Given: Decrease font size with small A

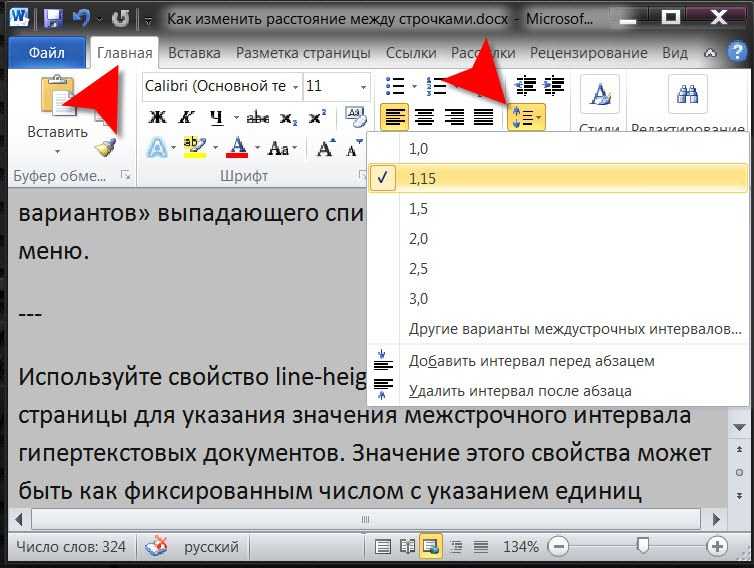Looking at the screenshot, I should (354, 149).
